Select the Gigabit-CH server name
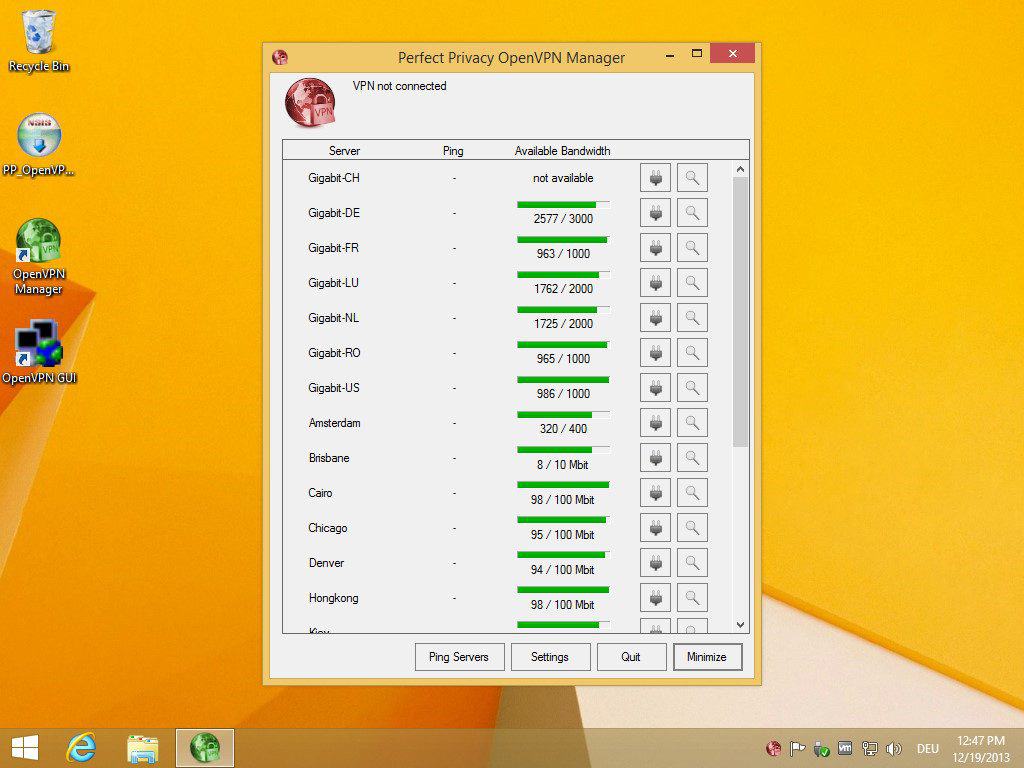This screenshot has width=1024, height=768. point(334,178)
